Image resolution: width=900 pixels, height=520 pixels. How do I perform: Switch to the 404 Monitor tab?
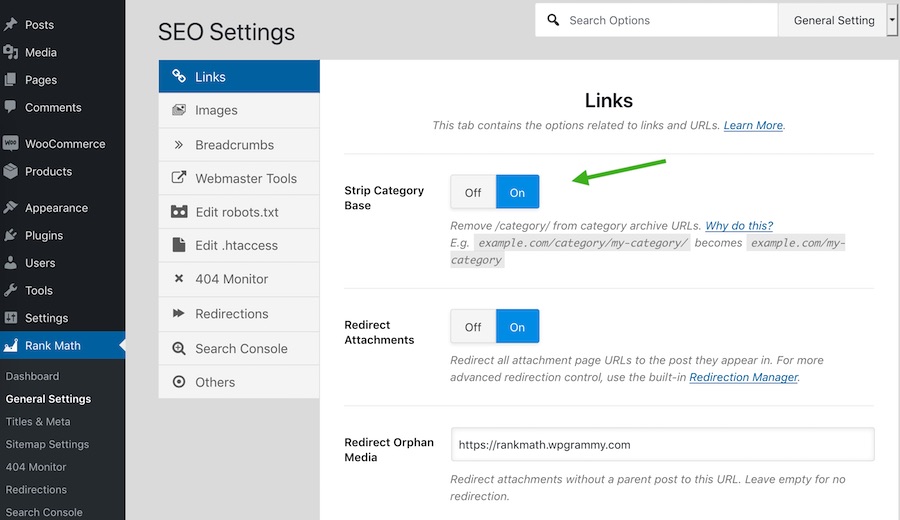(x=231, y=279)
